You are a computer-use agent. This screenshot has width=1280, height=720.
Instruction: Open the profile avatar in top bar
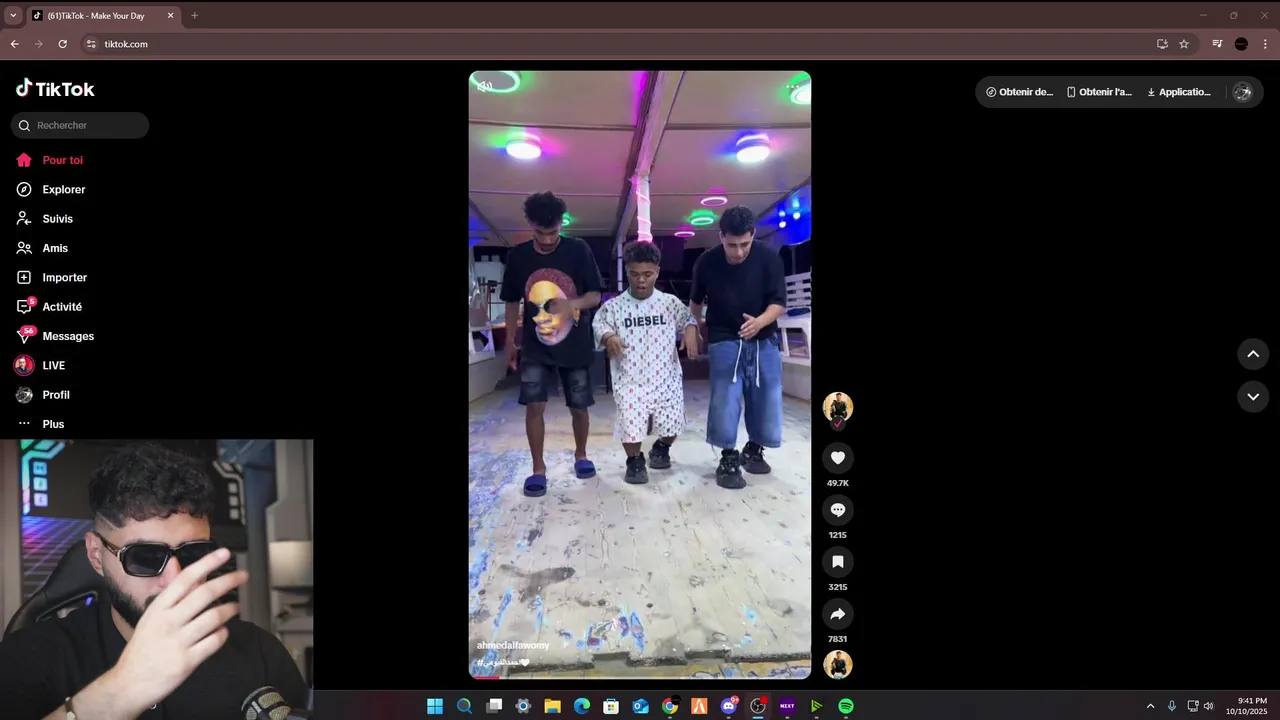click(x=1243, y=92)
